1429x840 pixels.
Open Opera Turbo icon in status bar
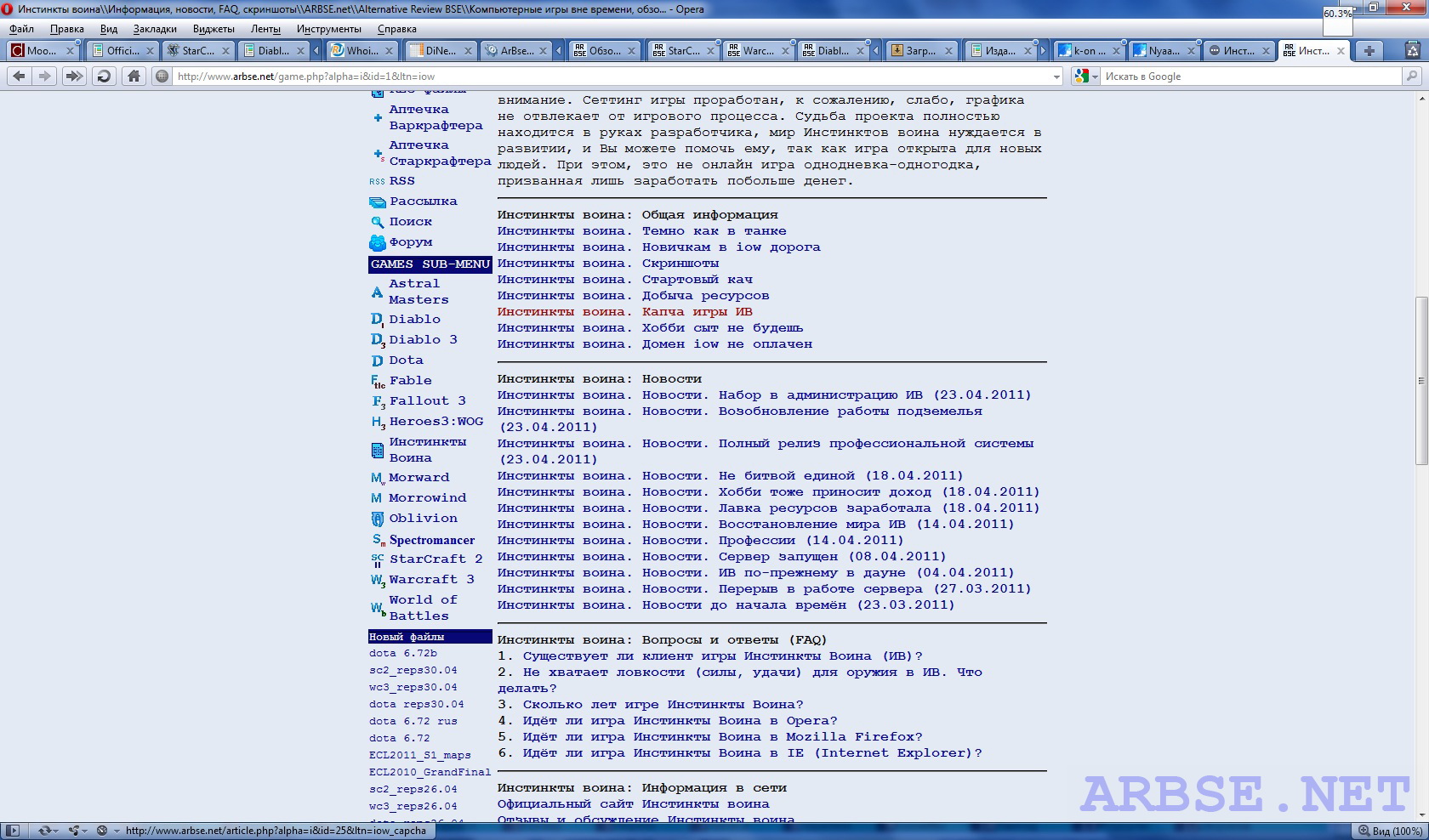(102, 831)
